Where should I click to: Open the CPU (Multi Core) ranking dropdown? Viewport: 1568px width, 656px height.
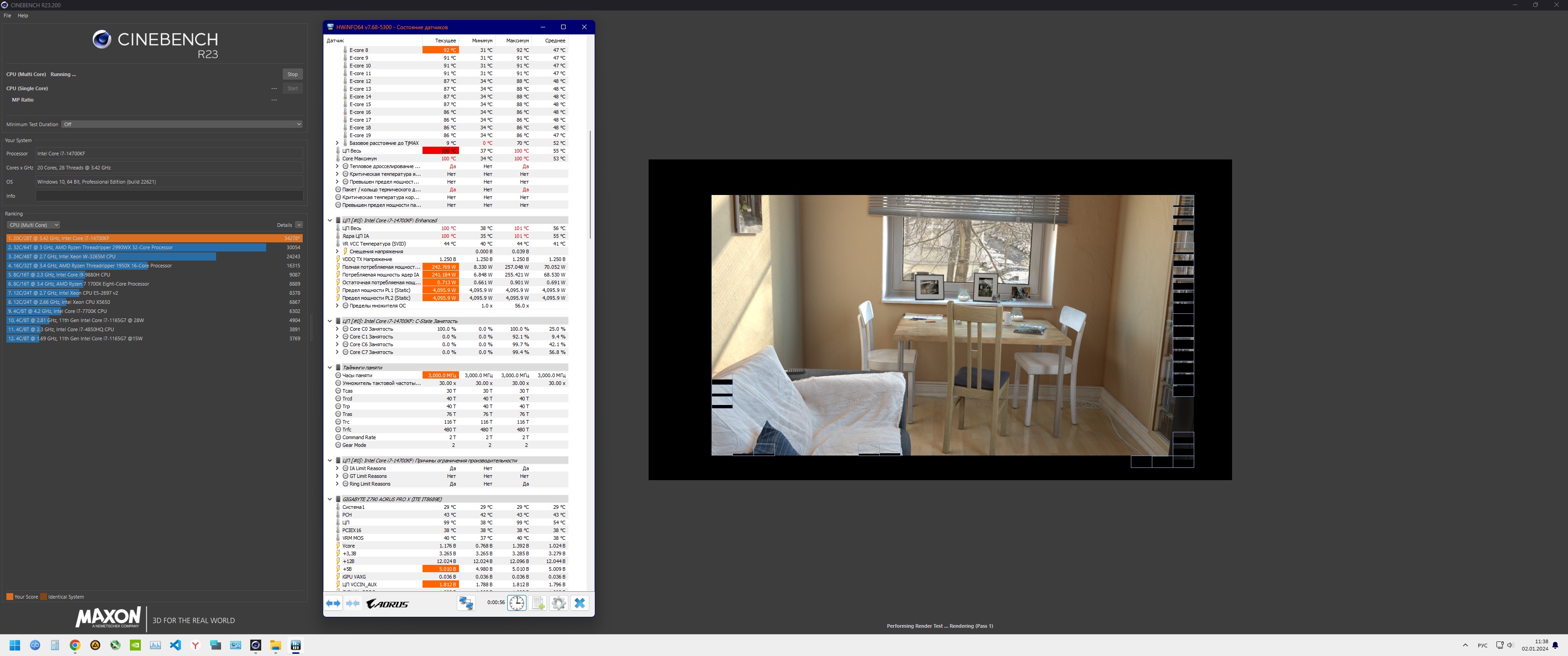click(33, 225)
